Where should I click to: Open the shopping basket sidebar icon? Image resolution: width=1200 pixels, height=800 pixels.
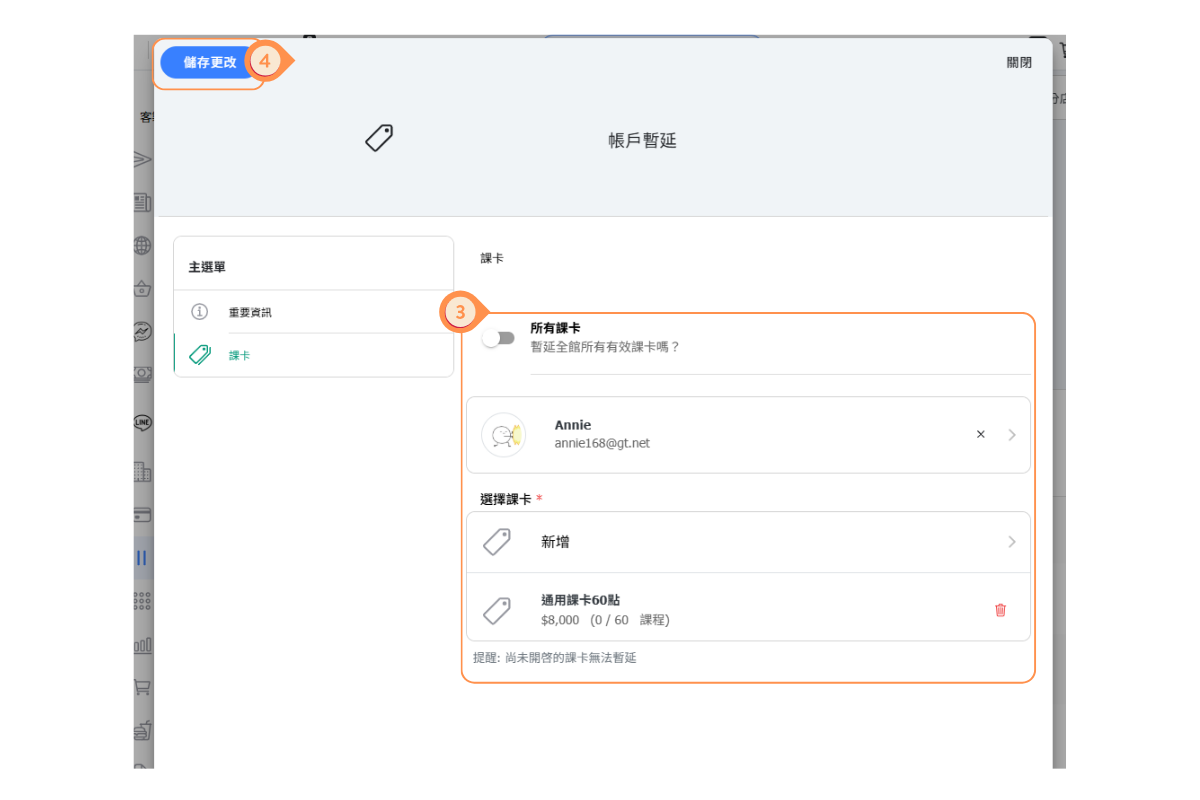click(142, 290)
